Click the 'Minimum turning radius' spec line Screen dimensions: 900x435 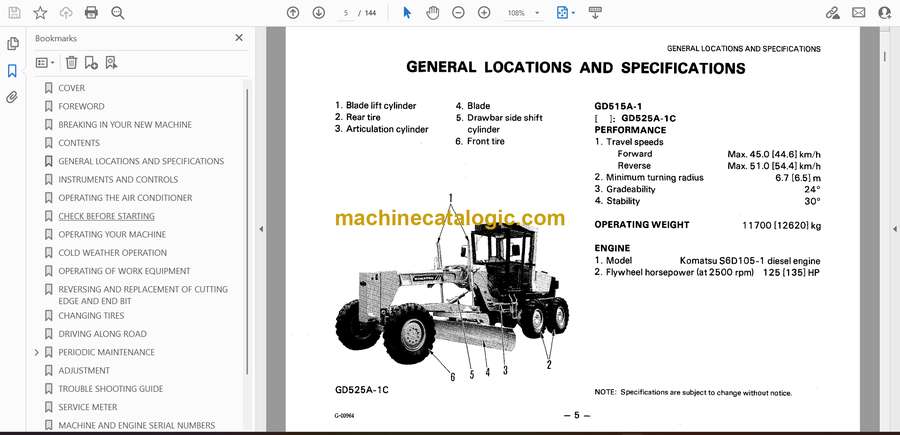(707, 177)
